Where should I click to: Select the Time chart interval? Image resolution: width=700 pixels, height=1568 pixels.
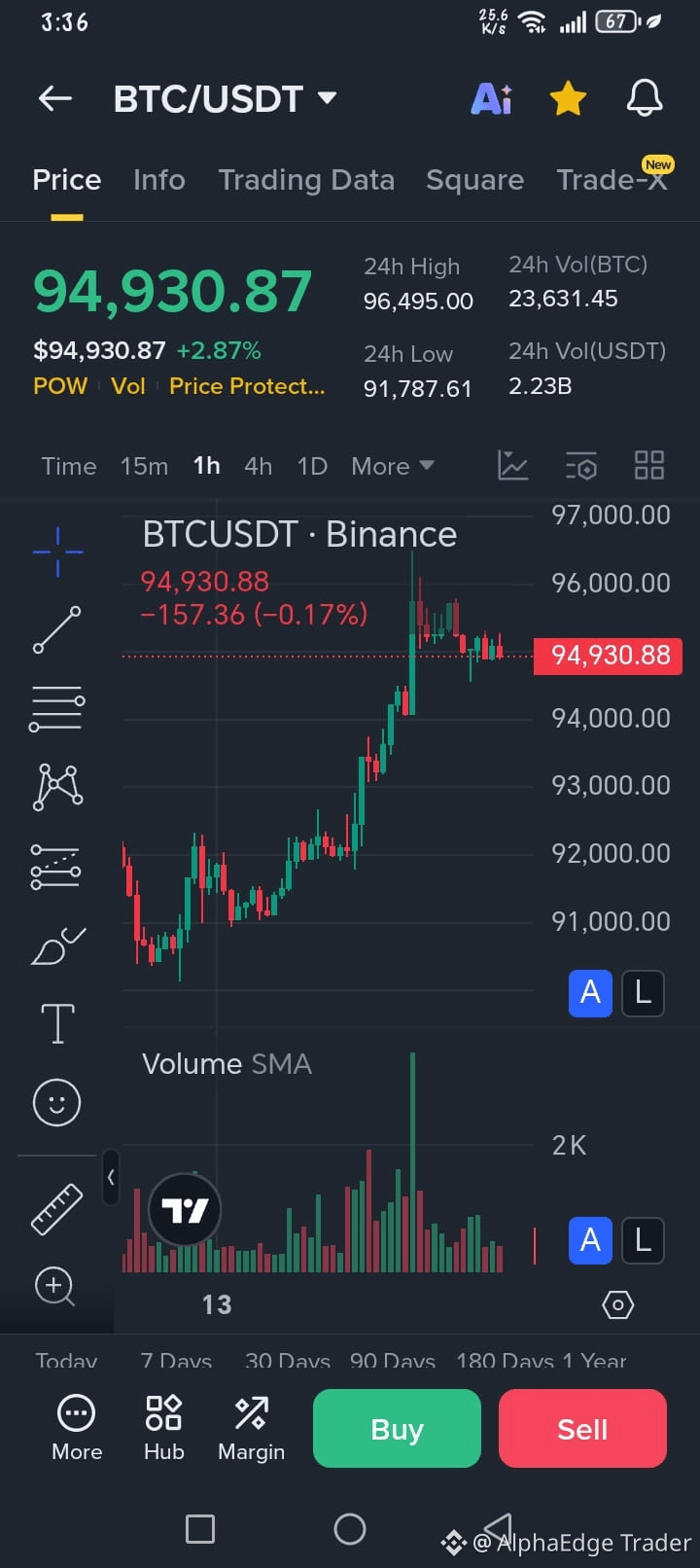69,466
